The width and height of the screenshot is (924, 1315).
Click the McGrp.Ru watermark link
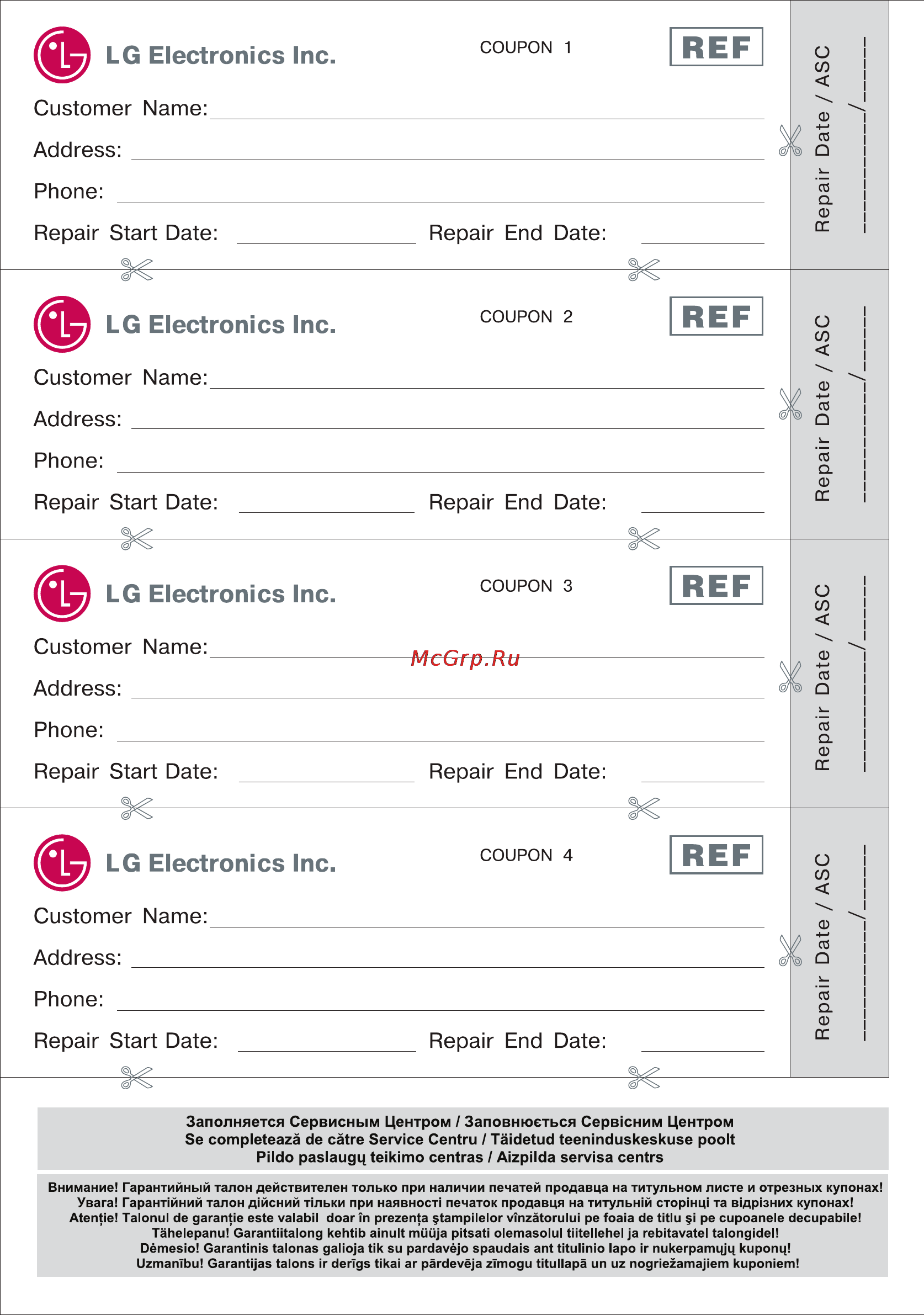tap(465, 659)
